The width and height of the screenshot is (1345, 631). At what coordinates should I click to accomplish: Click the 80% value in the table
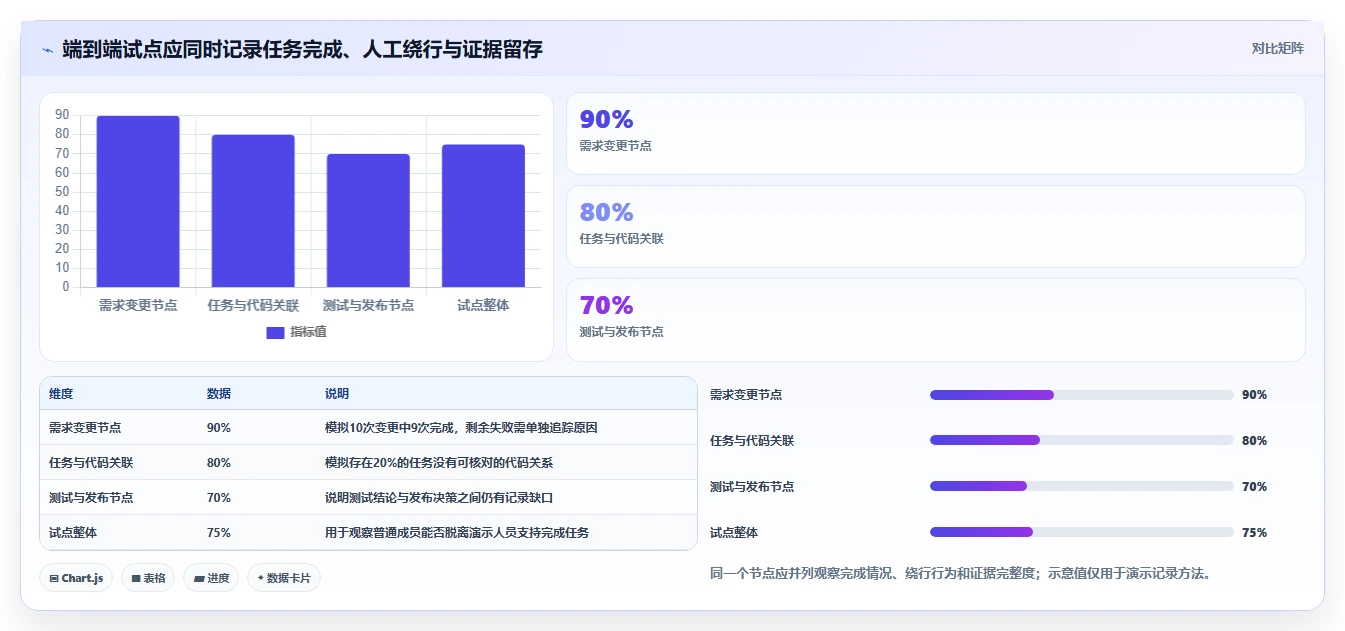click(219, 463)
